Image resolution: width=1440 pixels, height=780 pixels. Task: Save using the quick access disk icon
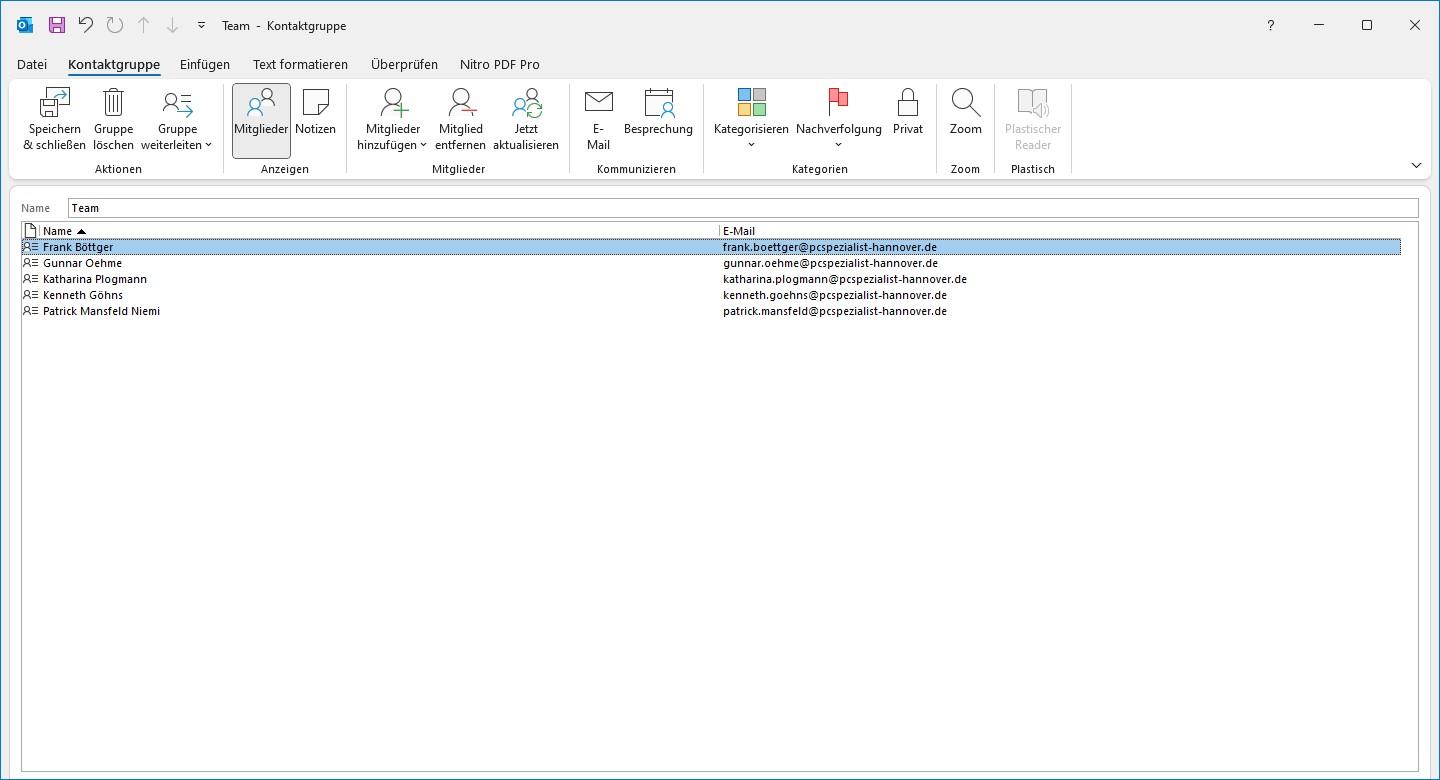(57, 25)
